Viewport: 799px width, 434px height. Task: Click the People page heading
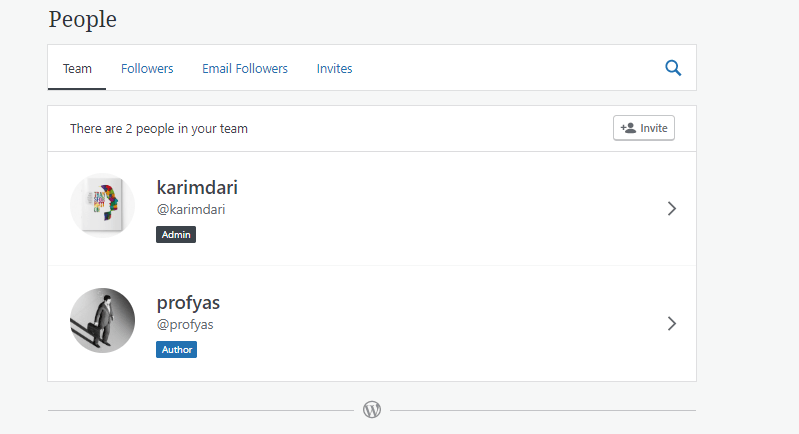(x=82, y=18)
